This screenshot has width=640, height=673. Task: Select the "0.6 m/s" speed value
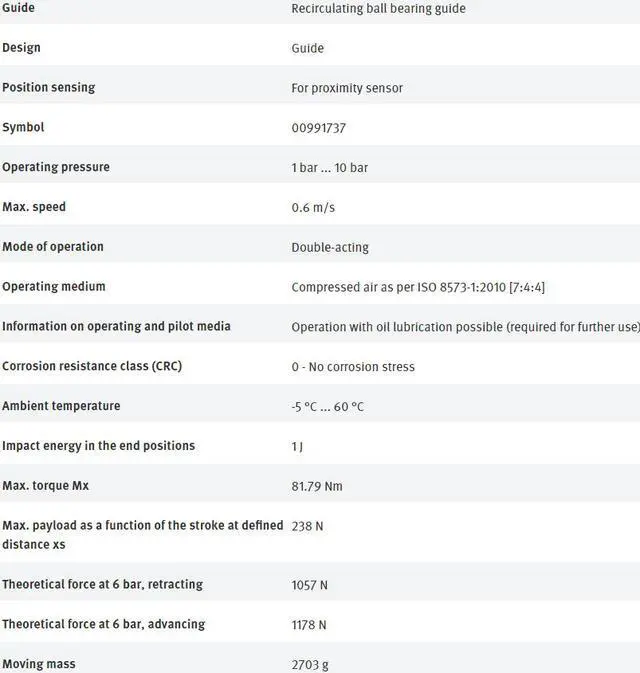[313, 208]
